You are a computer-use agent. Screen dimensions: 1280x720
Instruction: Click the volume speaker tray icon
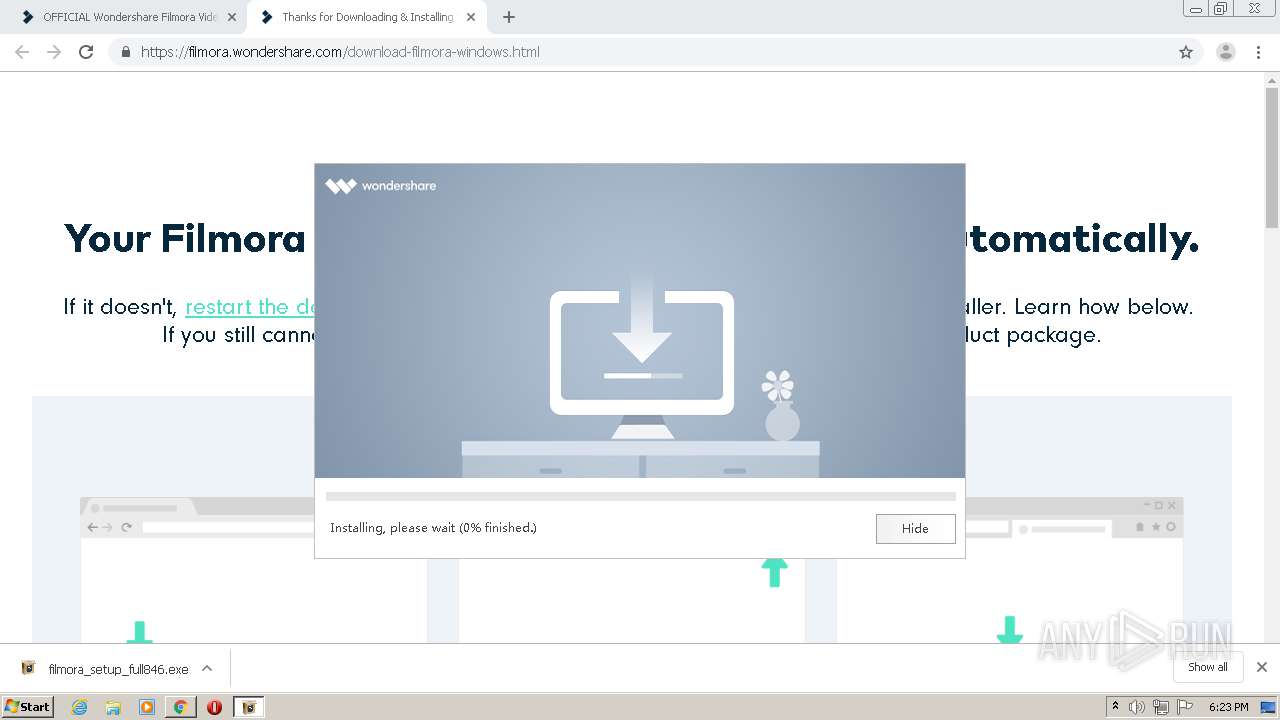point(1137,707)
